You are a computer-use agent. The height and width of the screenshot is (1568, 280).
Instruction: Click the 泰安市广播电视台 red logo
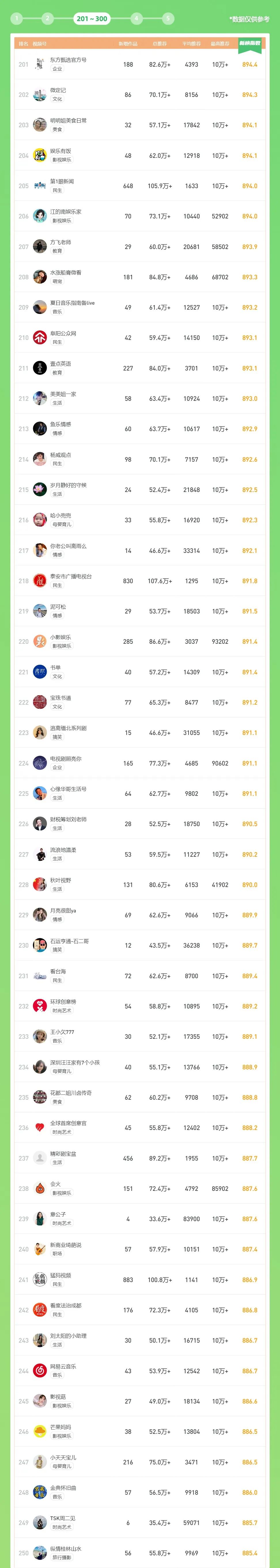pyautogui.click(x=39, y=581)
